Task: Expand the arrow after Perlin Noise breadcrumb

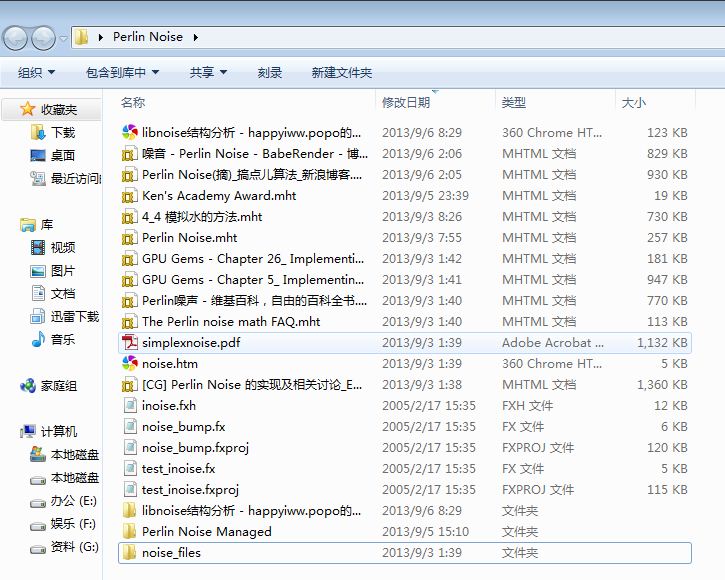Action: point(196,37)
